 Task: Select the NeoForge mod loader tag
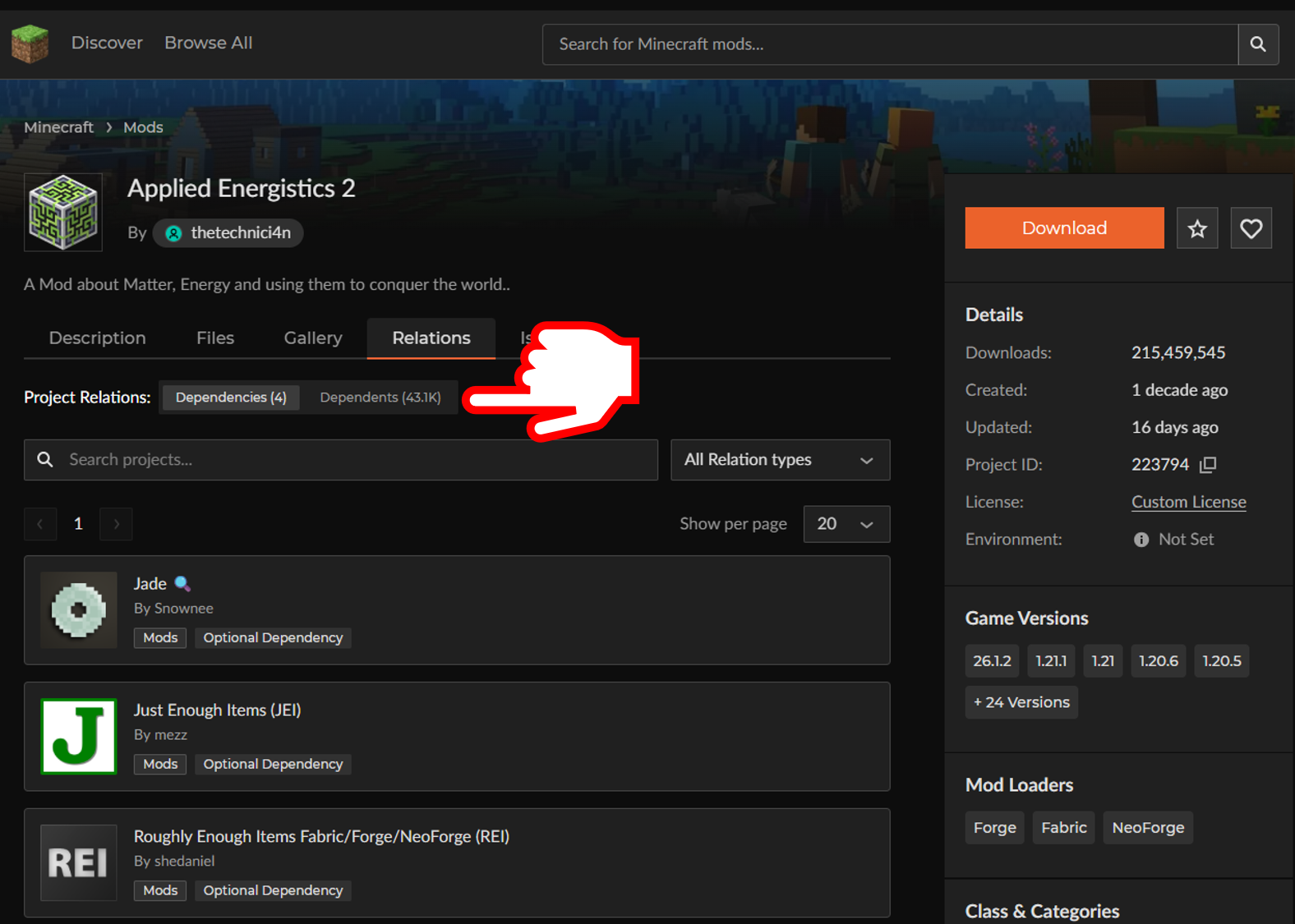click(x=1148, y=828)
